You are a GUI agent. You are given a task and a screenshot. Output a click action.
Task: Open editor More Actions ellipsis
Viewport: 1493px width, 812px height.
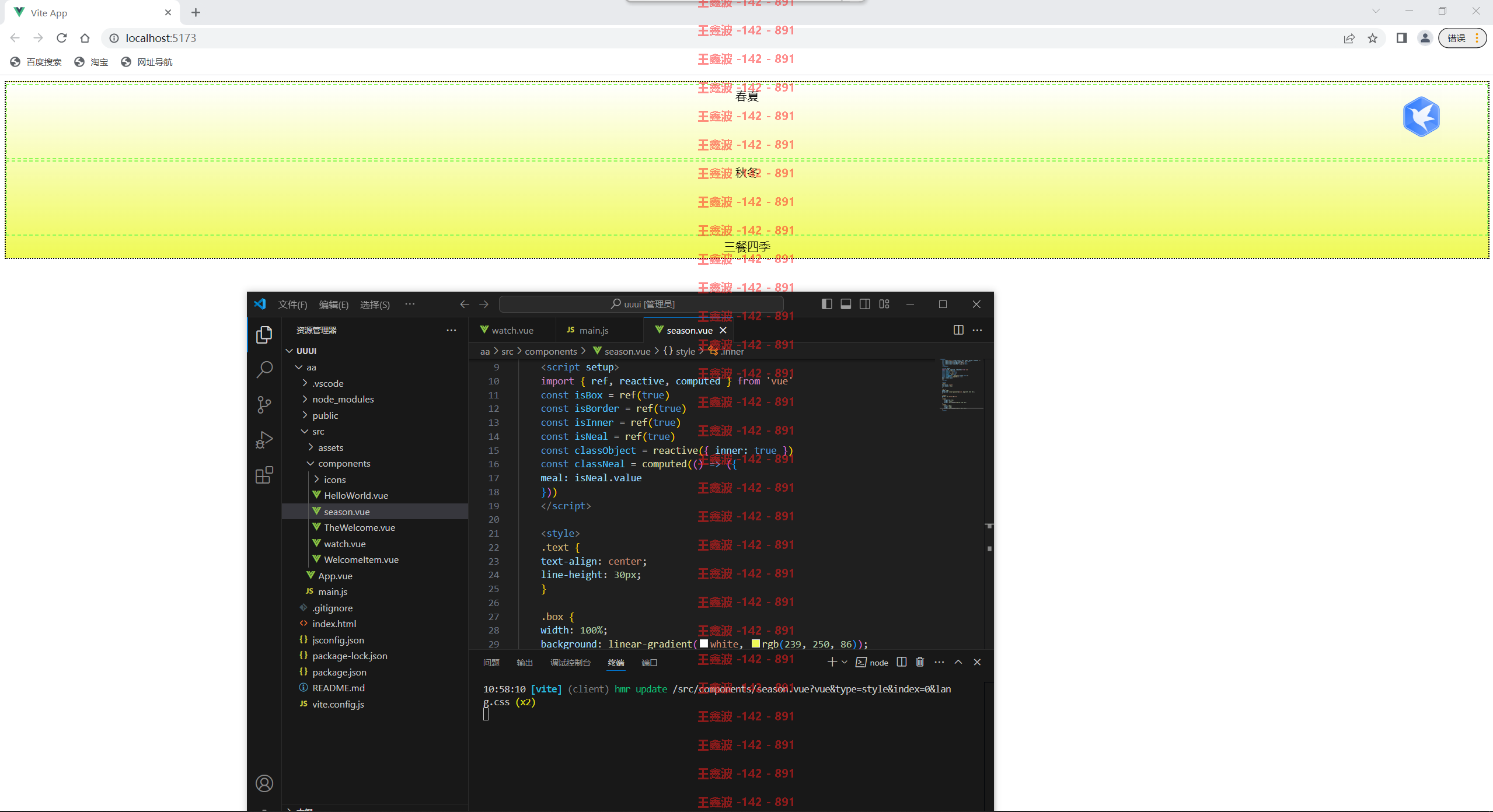click(978, 330)
